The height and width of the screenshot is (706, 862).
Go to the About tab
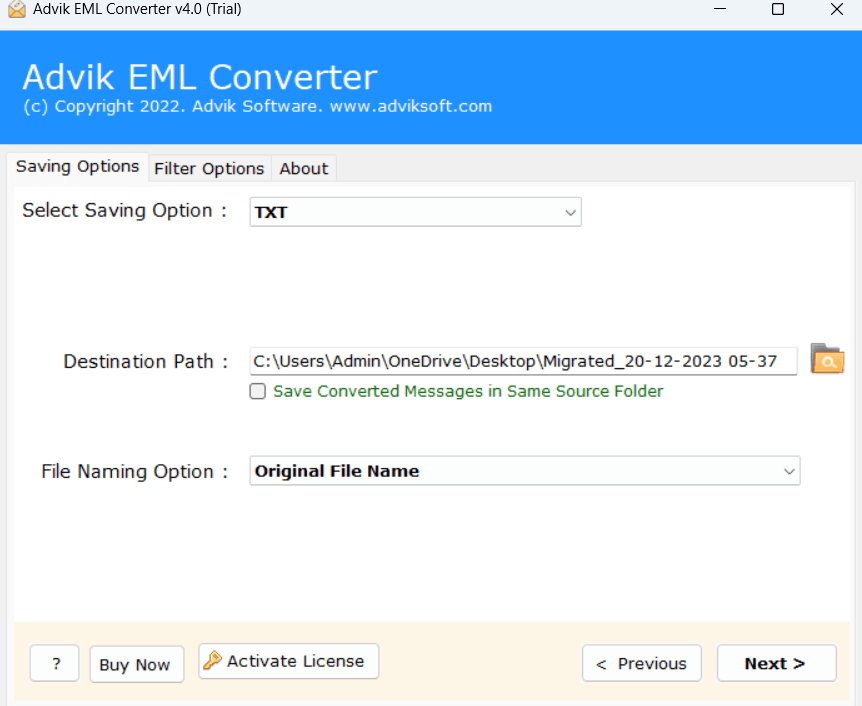click(x=303, y=168)
